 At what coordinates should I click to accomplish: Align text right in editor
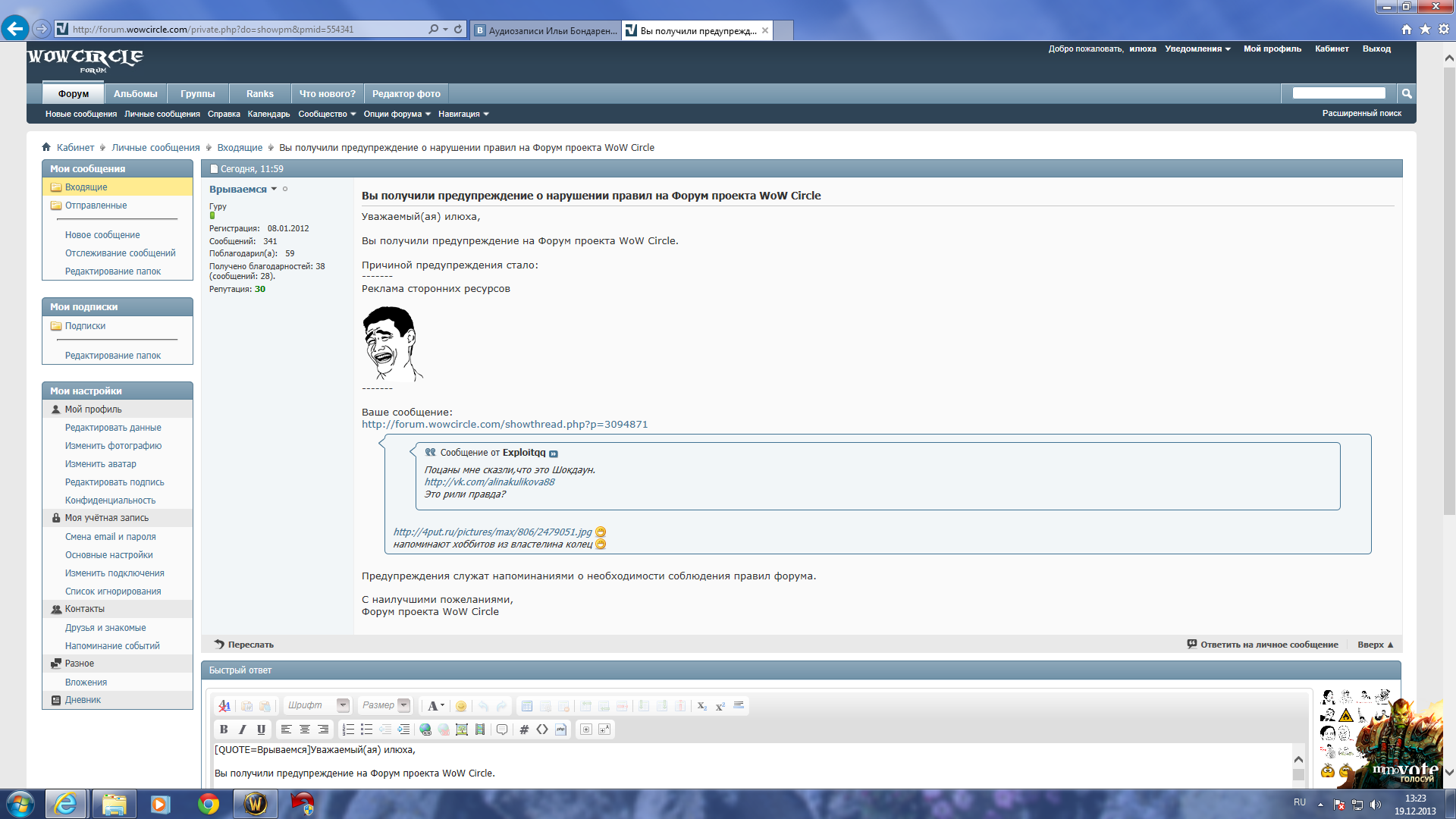coord(323,730)
